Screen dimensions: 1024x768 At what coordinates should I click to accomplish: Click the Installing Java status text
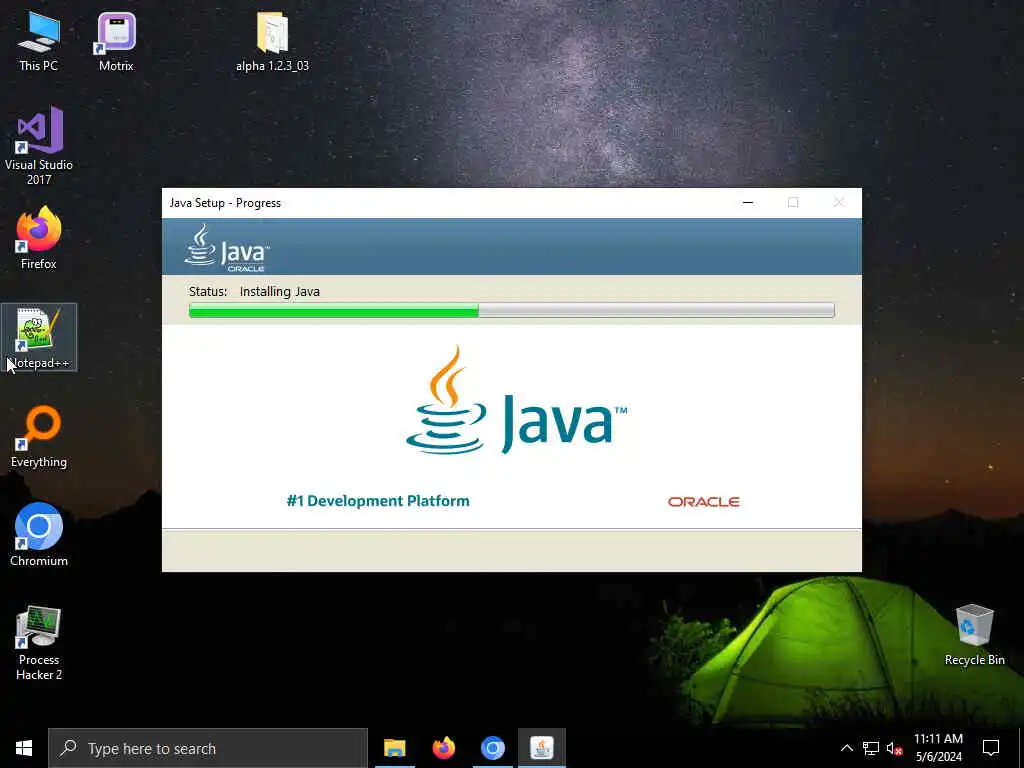coord(280,291)
